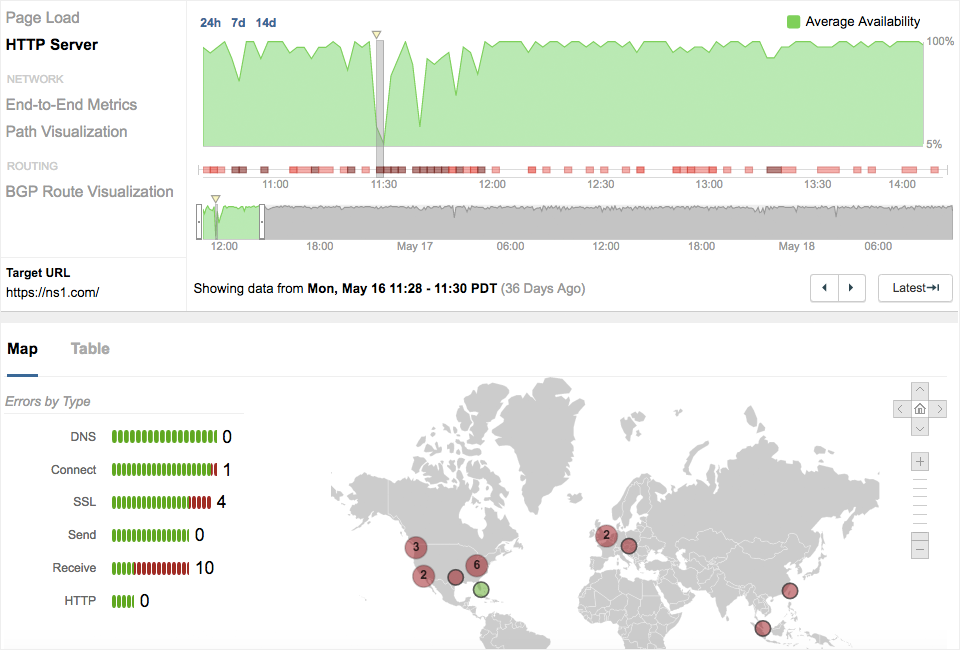Zoom in on the map
The width and height of the screenshot is (960, 650).
point(920,462)
